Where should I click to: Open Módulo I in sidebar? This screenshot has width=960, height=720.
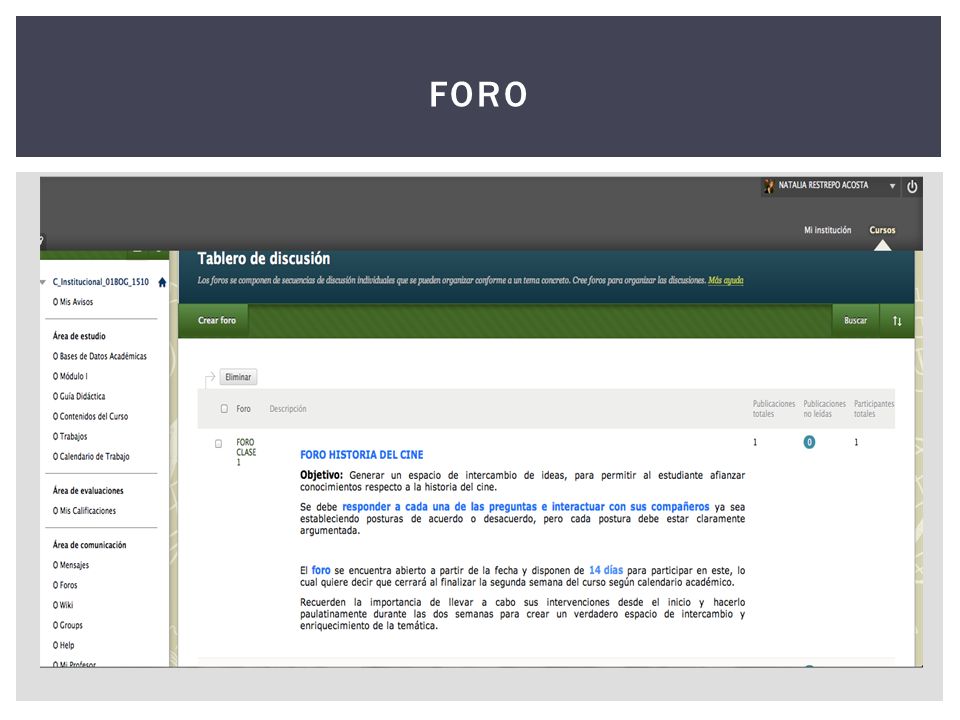[70, 377]
